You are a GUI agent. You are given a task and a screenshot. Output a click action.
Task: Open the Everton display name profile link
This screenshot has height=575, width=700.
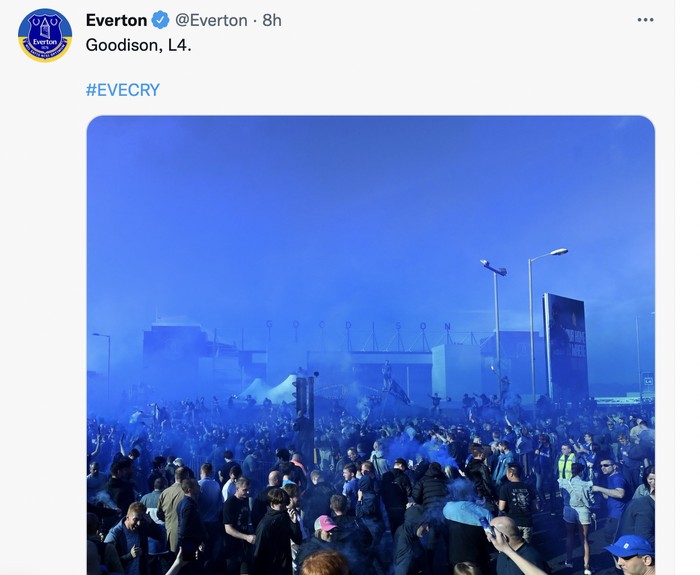pyautogui.click(x=116, y=20)
